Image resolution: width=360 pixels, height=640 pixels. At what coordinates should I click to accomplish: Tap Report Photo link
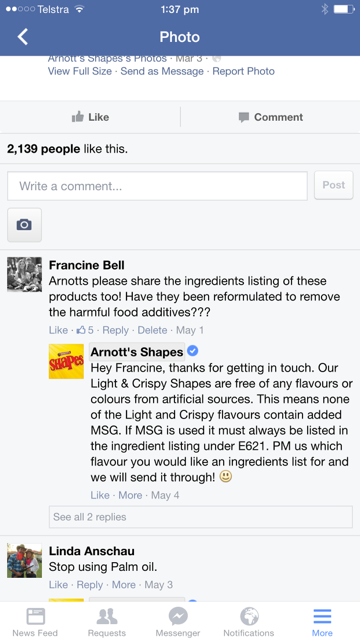coord(244,71)
